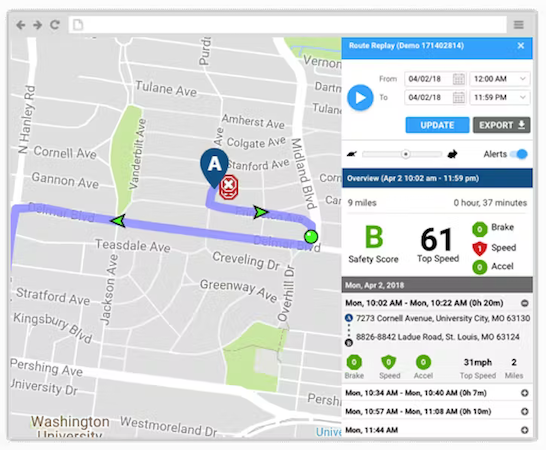Click the turtle slow-speed icon
The image size is (546, 450).
tap(352, 154)
